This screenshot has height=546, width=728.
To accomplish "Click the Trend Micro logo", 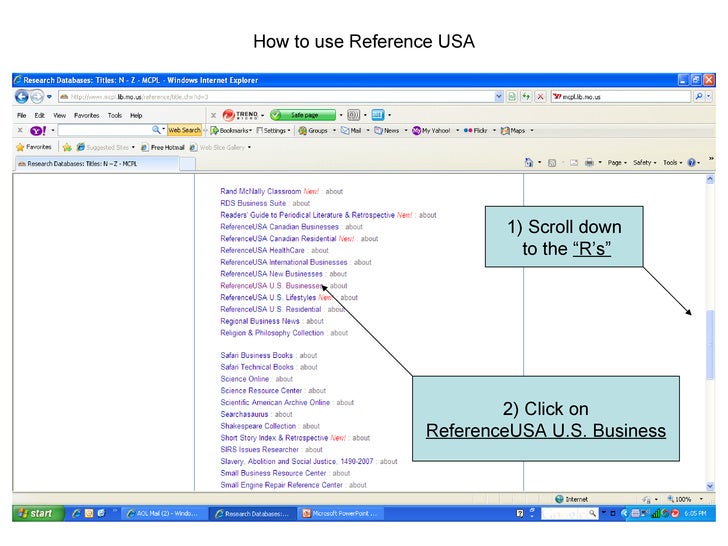I will 240,115.
